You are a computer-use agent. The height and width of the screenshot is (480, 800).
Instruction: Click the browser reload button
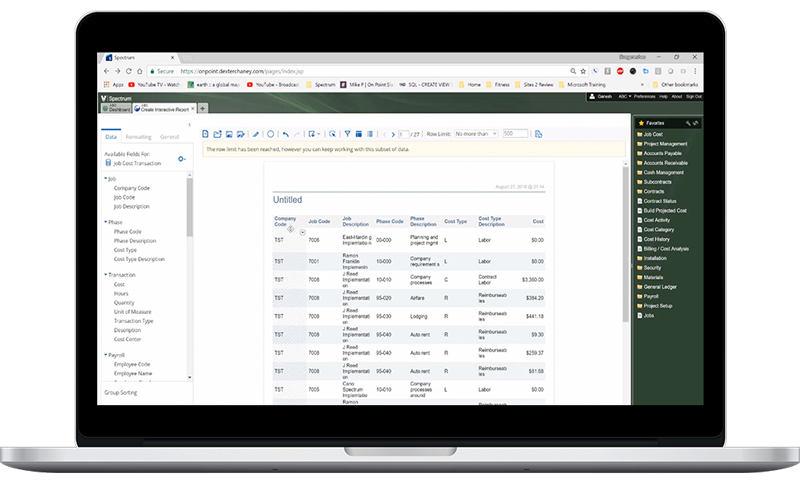(x=129, y=71)
